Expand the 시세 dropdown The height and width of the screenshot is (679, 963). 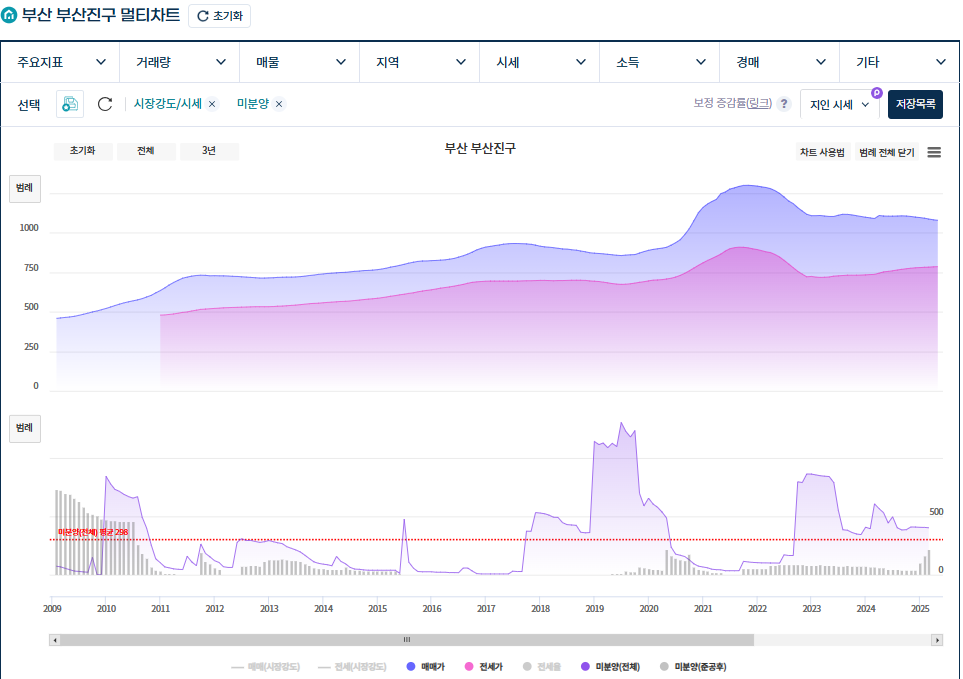(x=539, y=61)
